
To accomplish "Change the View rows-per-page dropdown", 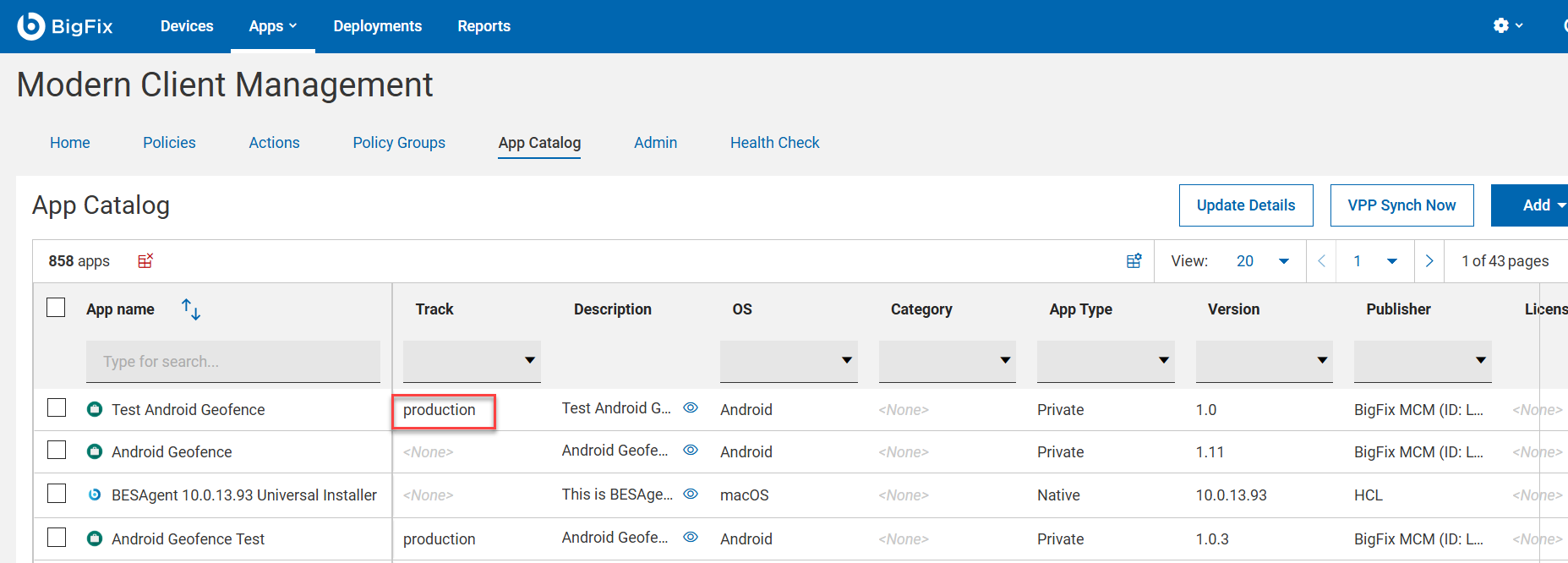I will click(x=1262, y=261).
